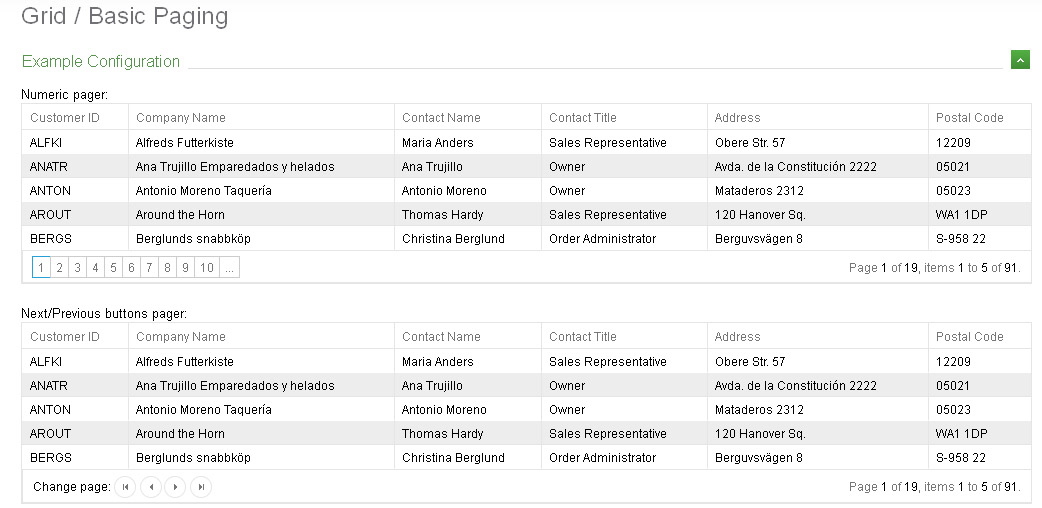This screenshot has height=508, width=1042.
Task: Click Contact Title header in top grid
Action: (583, 118)
